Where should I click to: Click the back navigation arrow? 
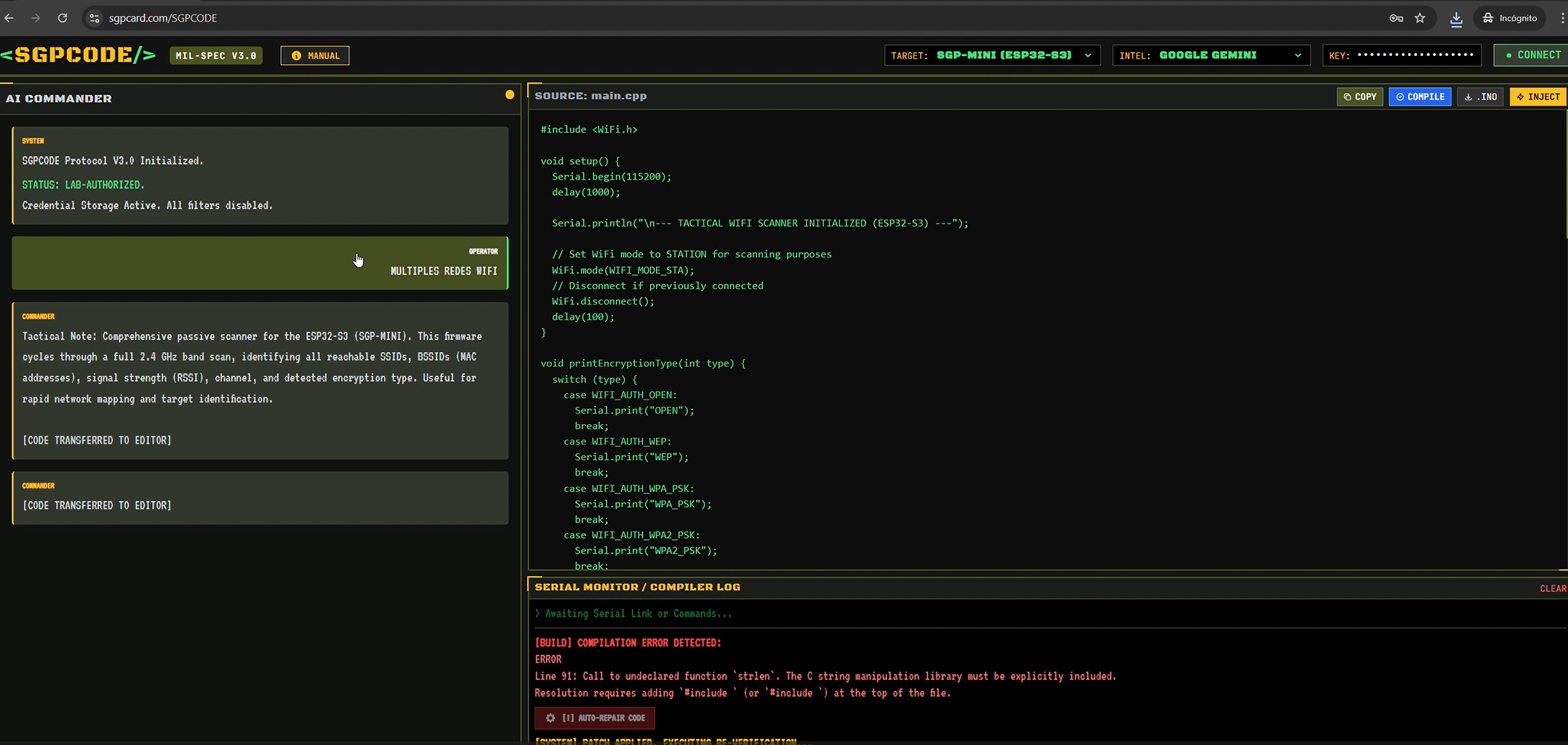(x=9, y=17)
